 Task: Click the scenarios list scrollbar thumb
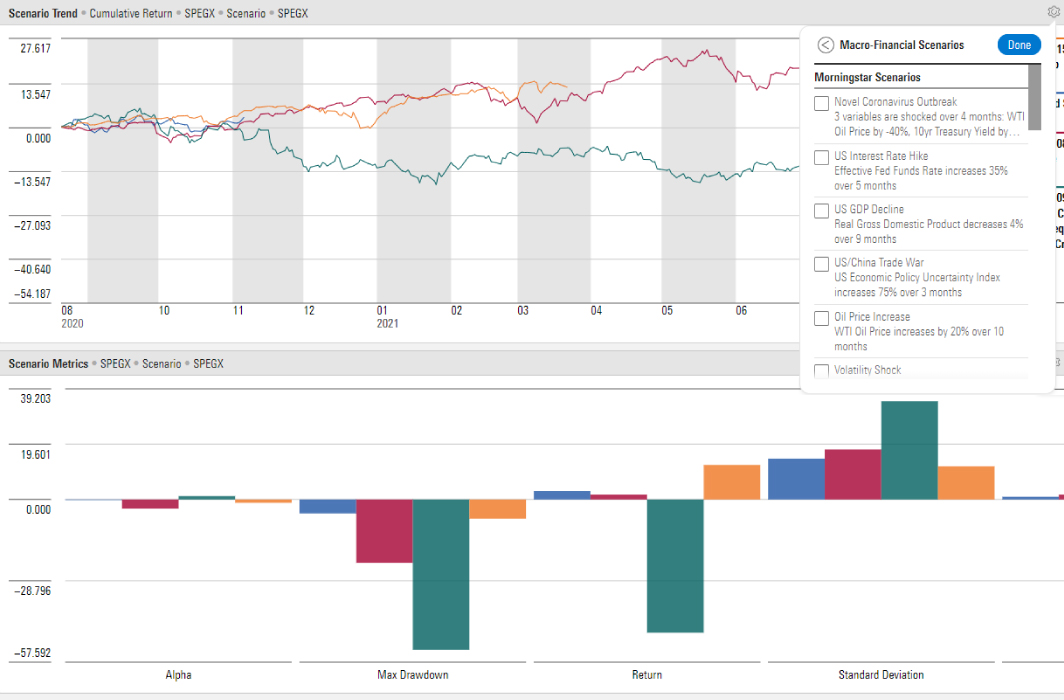(1035, 97)
